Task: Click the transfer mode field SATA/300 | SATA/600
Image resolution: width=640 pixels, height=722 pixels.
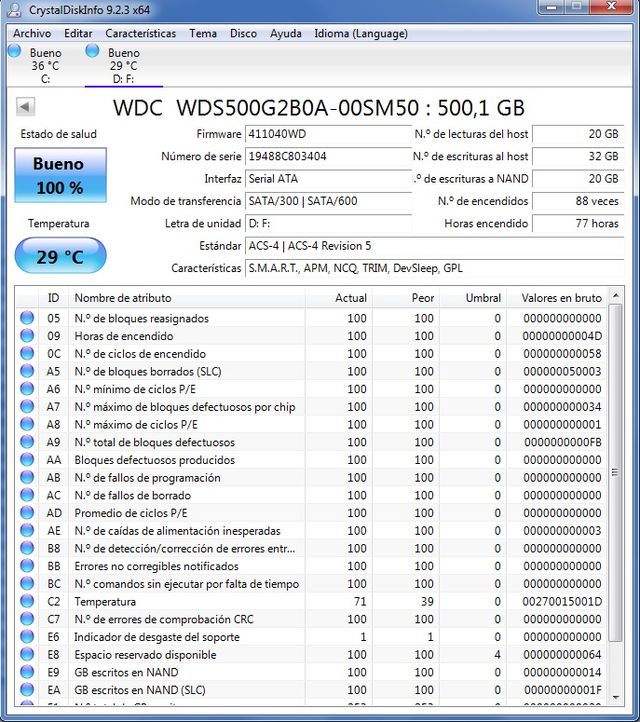Action: [328, 201]
